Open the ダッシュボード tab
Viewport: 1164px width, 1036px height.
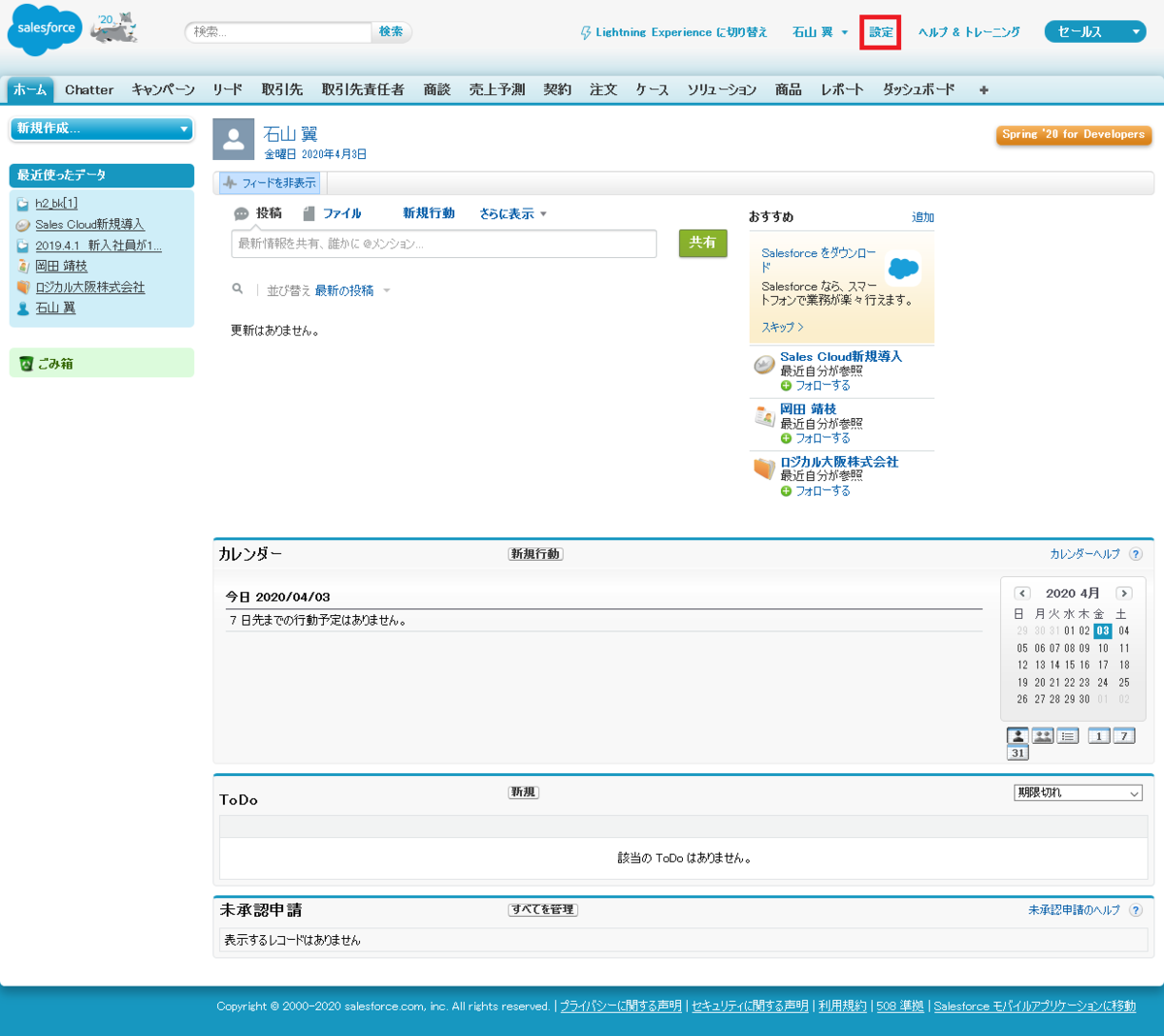pos(919,90)
